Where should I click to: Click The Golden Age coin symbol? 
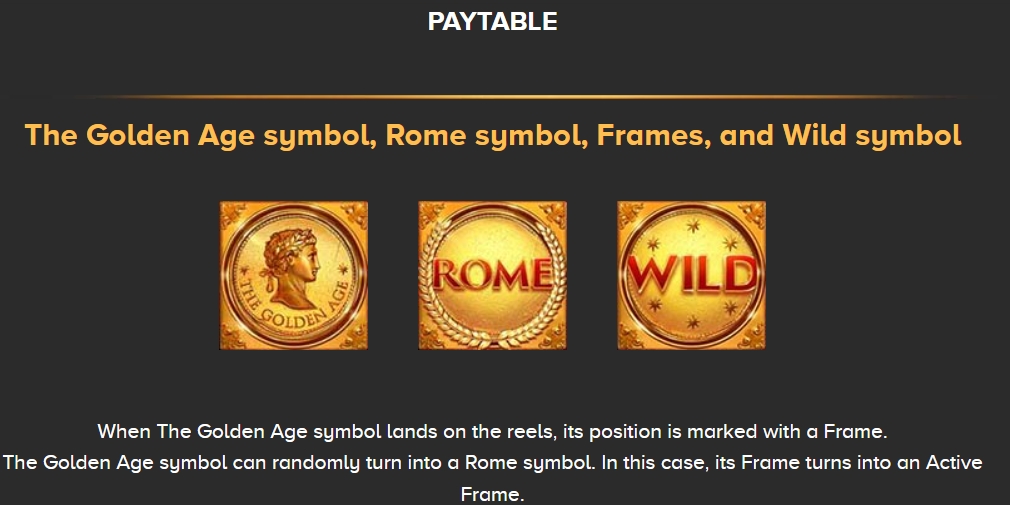tap(293, 275)
